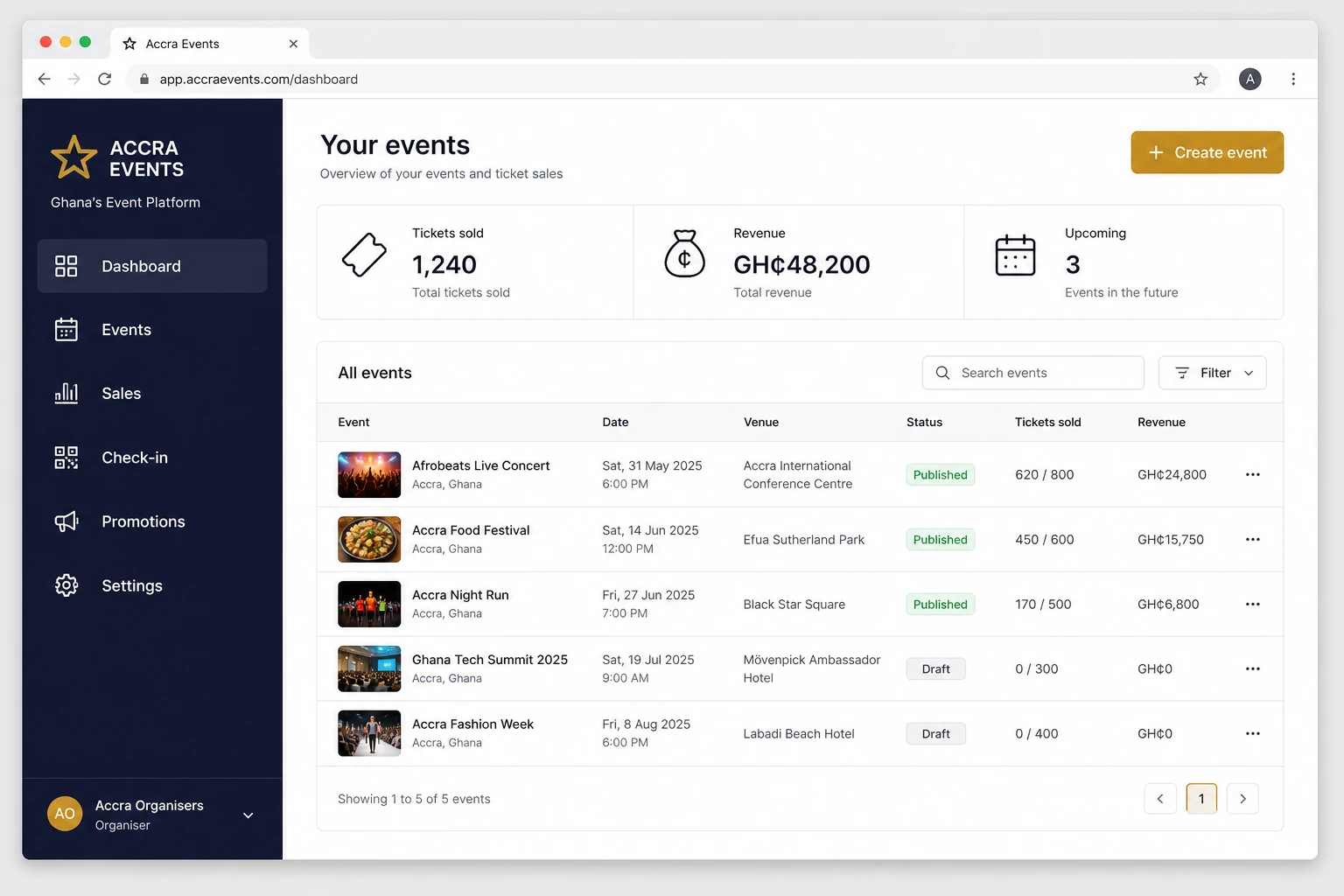
Task: Open more options for Ghana Tech Summit 2025
Action: tap(1253, 668)
